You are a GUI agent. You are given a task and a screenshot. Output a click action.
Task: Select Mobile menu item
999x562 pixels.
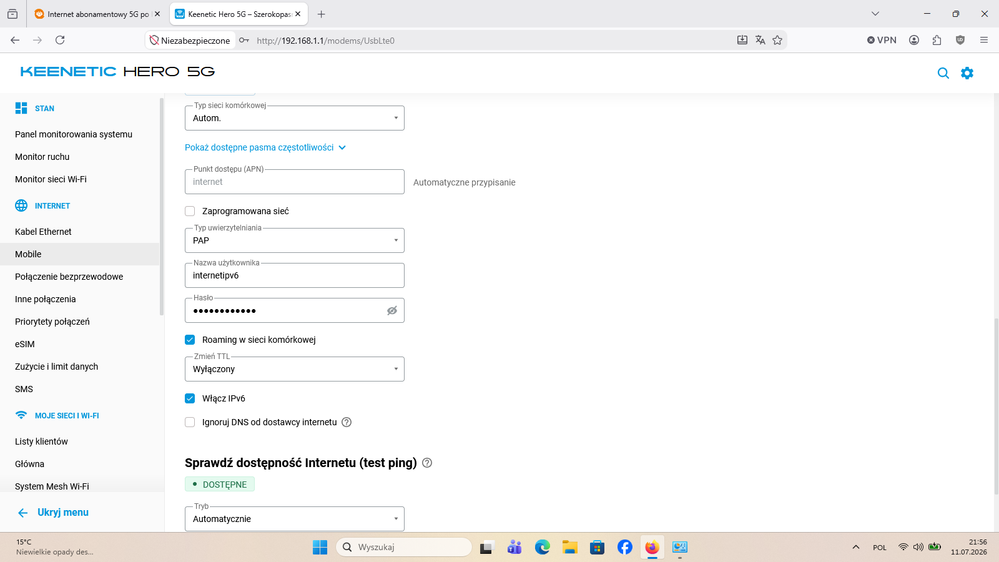80,254
